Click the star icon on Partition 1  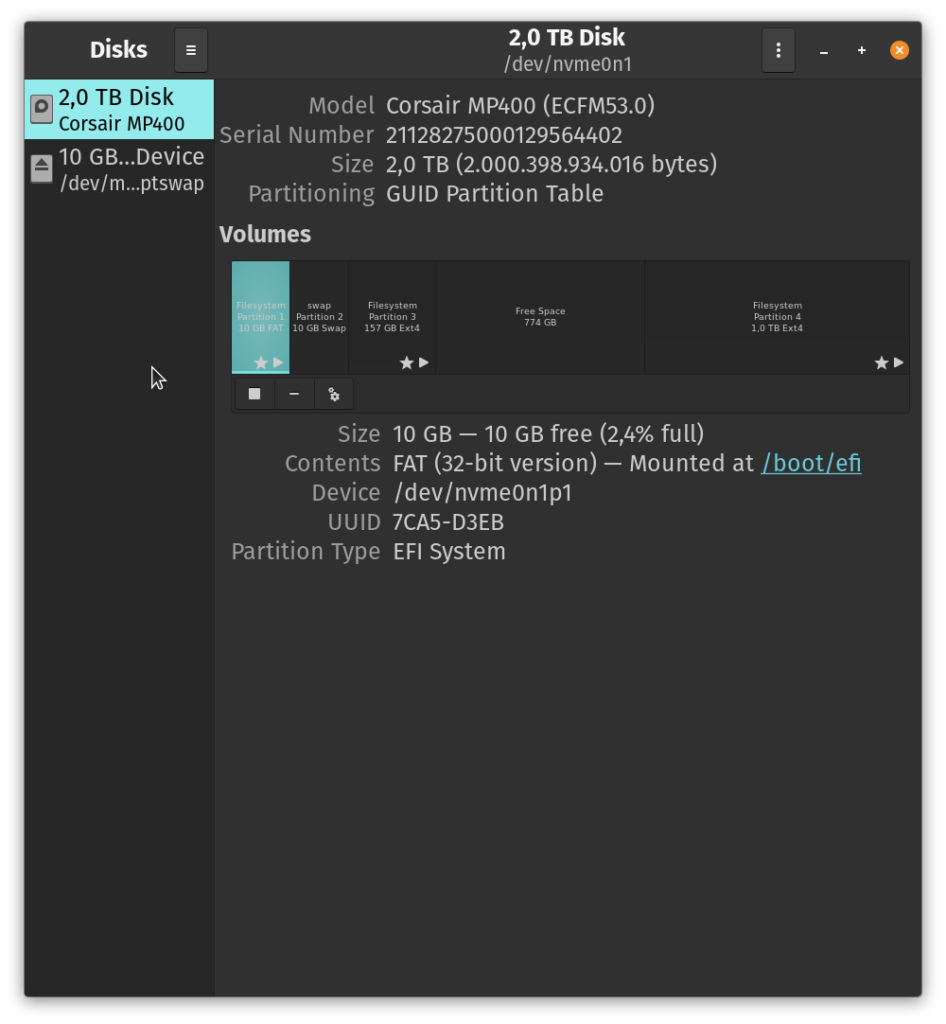pos(261,362)
